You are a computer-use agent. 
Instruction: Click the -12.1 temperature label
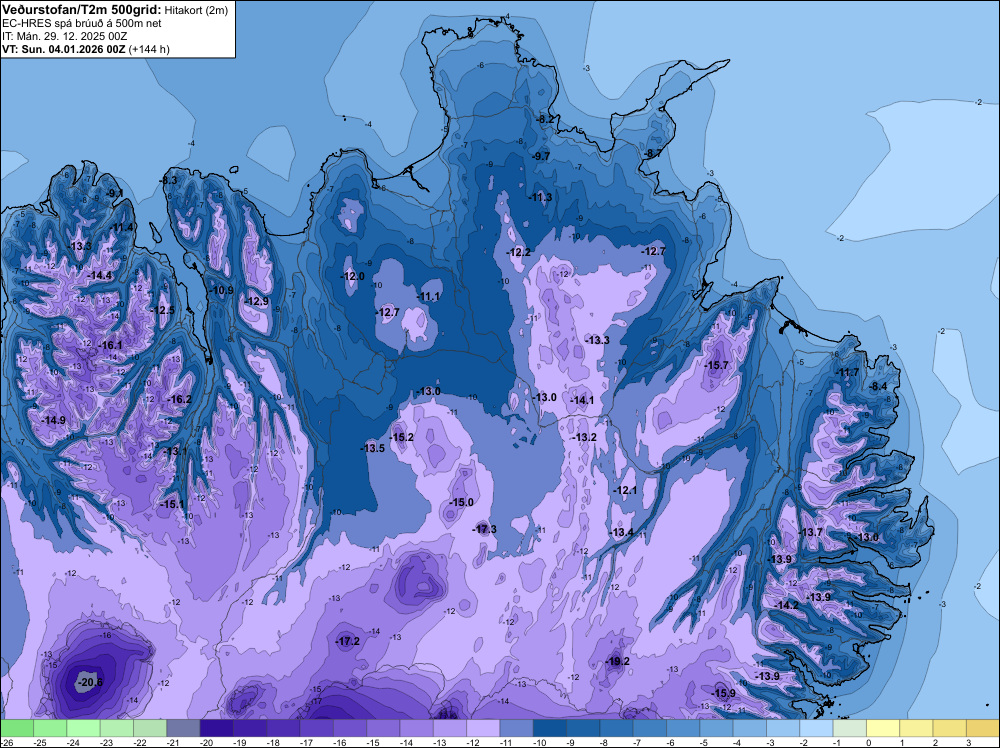click(625, 490)
